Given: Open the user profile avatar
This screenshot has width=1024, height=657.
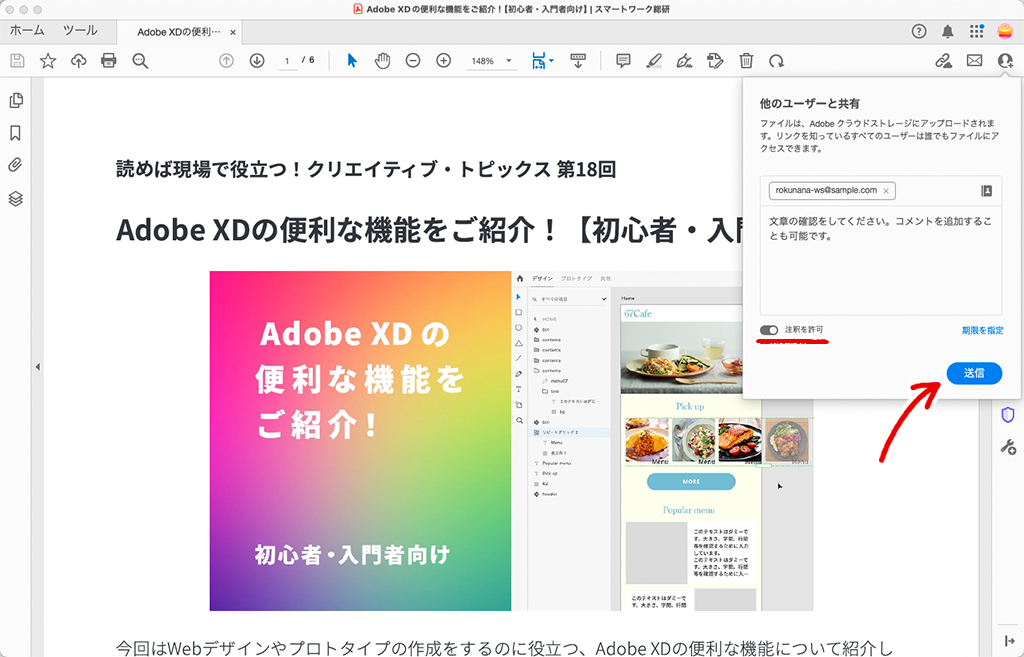Looking at the screenshot, I should [1005, 31].
